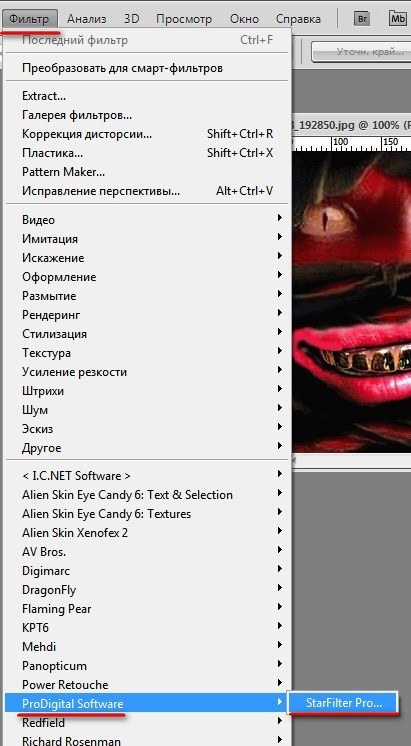Select the ProDigital Software entry
The width and height of the screenshot is (411, 746).
[x=147, y=704]
